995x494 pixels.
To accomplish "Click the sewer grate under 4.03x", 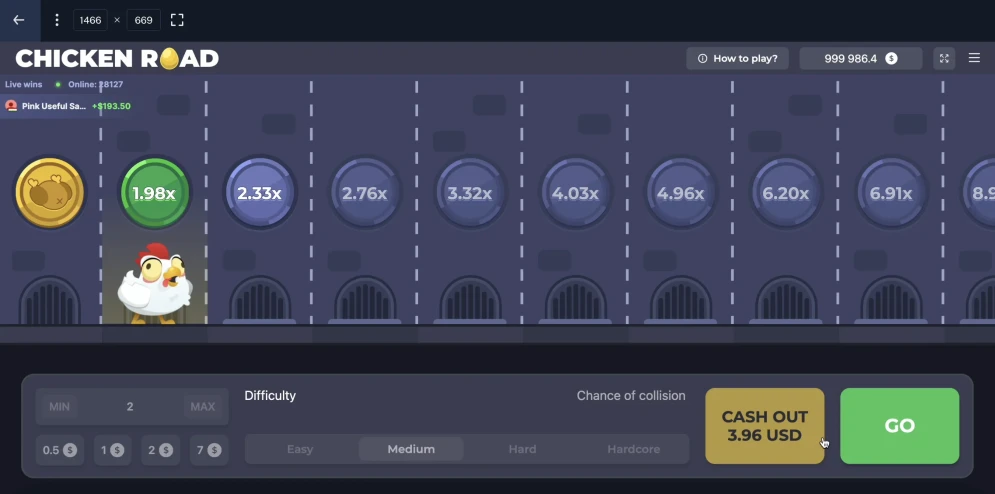I will coord(576,300).
